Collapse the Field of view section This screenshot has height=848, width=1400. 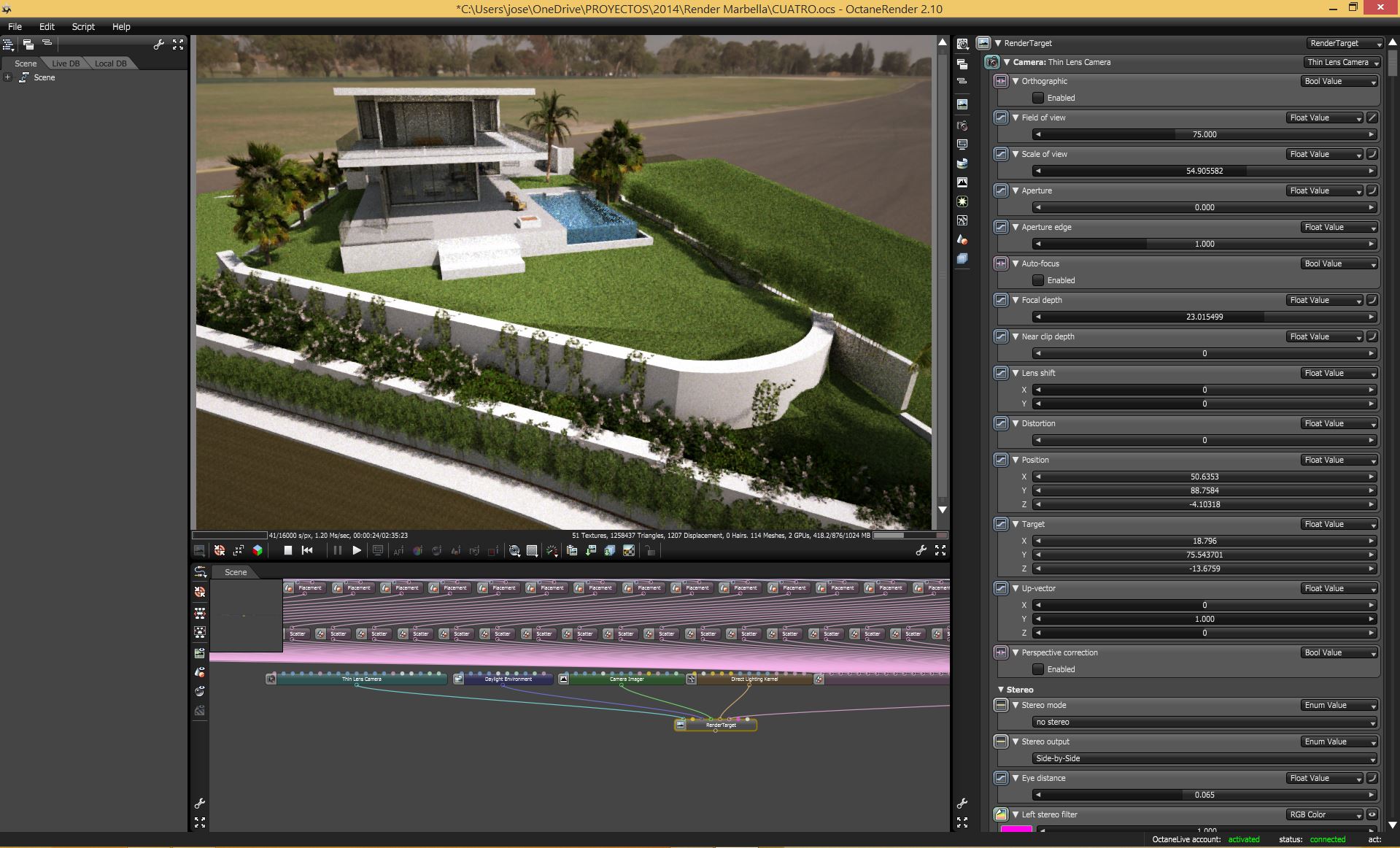pyautogui.click(x=1016, y=117)
